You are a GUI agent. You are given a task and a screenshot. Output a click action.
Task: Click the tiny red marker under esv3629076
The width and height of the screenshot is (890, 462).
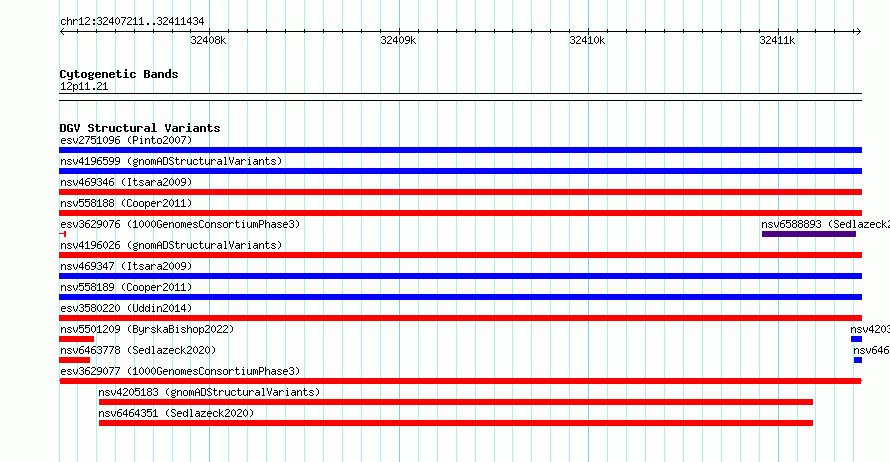click(62, 234)
